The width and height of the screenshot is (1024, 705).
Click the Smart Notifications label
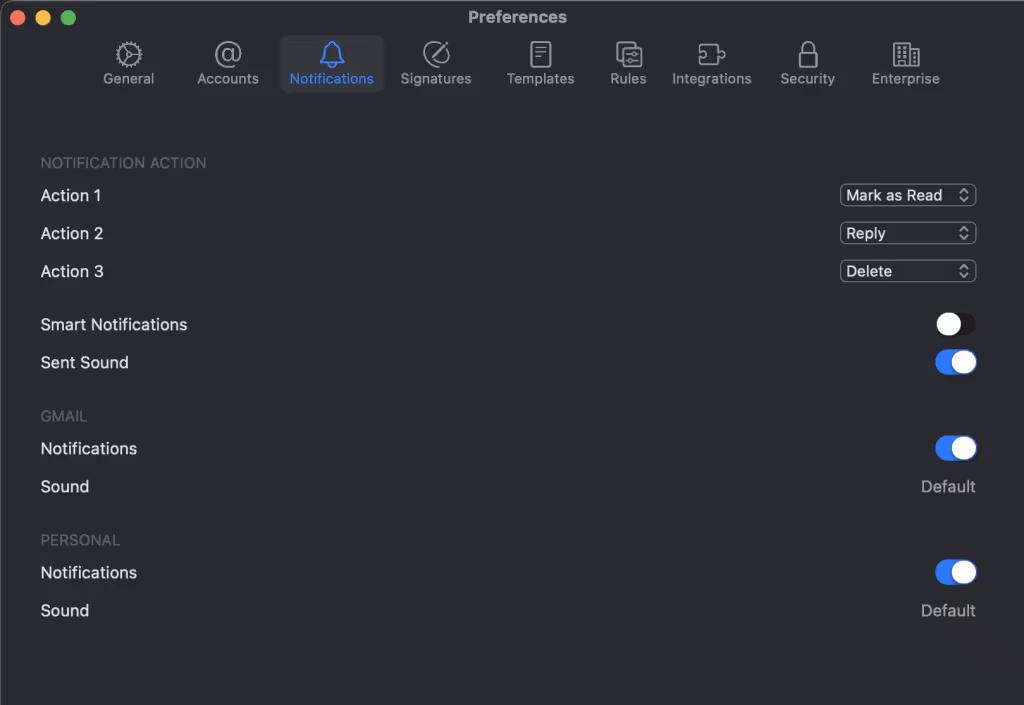[114, 324]
